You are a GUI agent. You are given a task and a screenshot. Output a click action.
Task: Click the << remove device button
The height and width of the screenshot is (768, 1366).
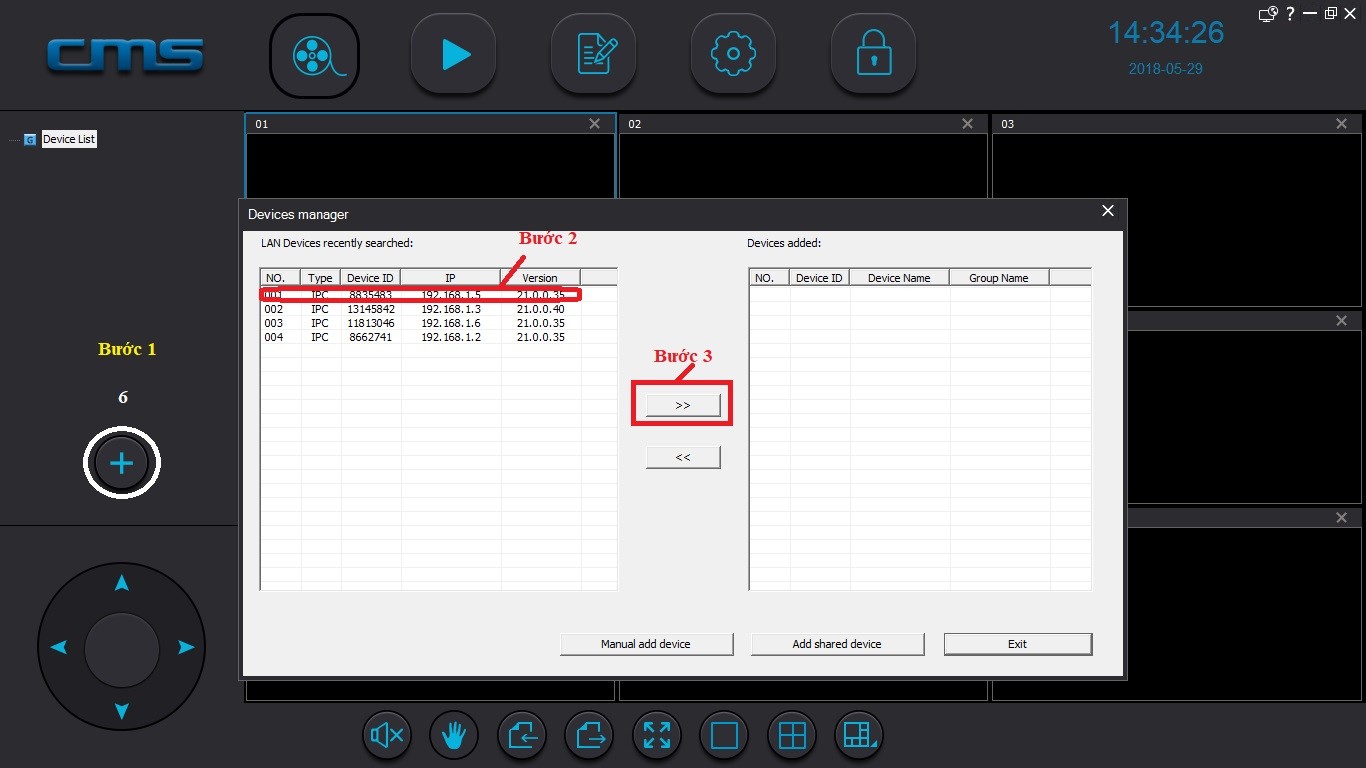pyautogui.click(x=683, y=457)
